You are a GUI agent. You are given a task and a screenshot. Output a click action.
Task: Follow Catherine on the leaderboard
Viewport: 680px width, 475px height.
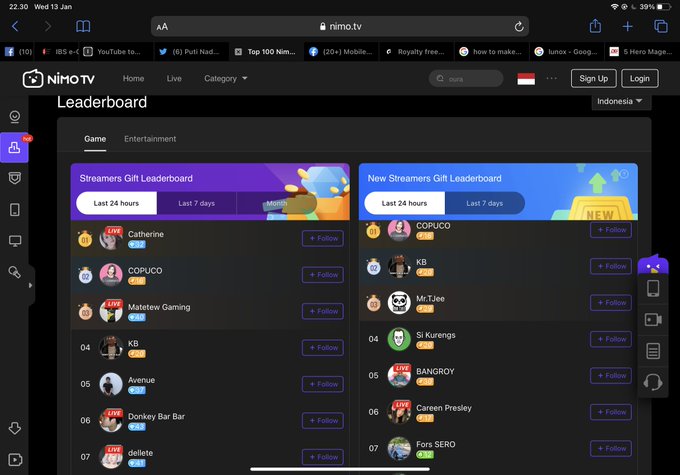pyautogui.click(x=323, y=238)
